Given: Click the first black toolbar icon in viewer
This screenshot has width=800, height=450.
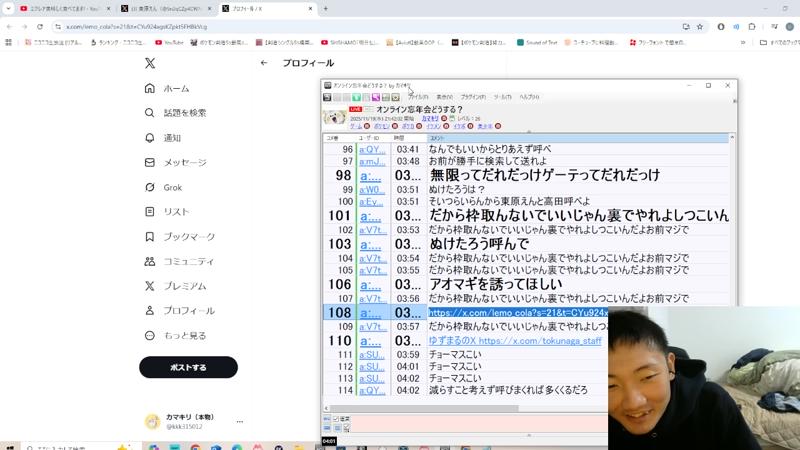Looking at the screenshot, I should point(328,97).
